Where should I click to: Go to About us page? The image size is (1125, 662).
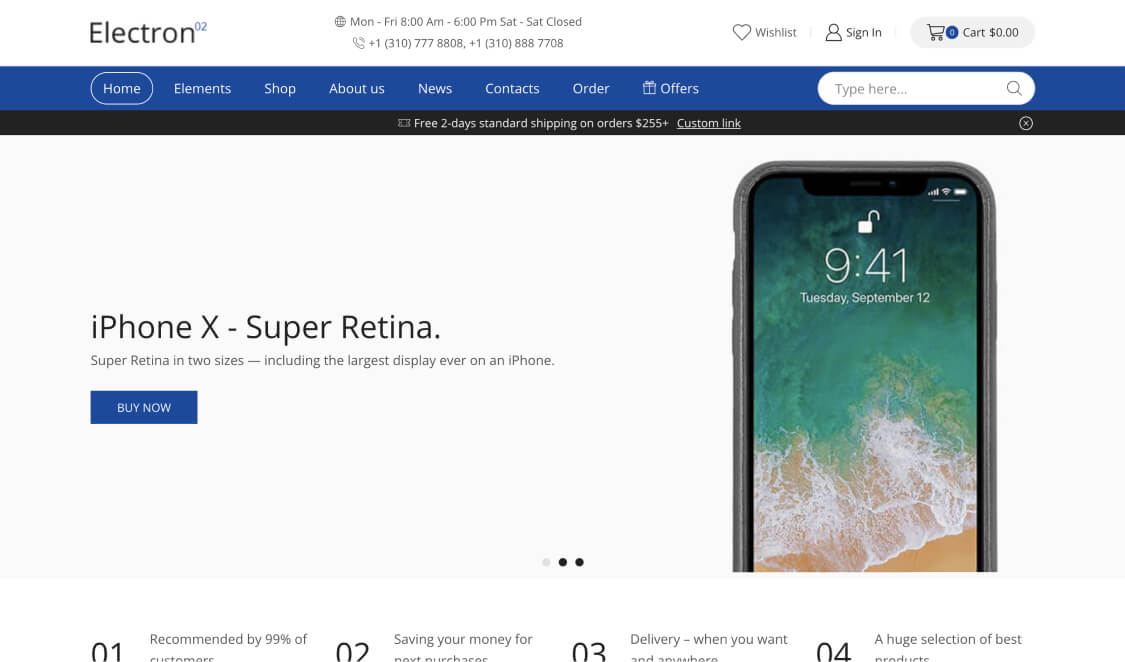[357, 88]
